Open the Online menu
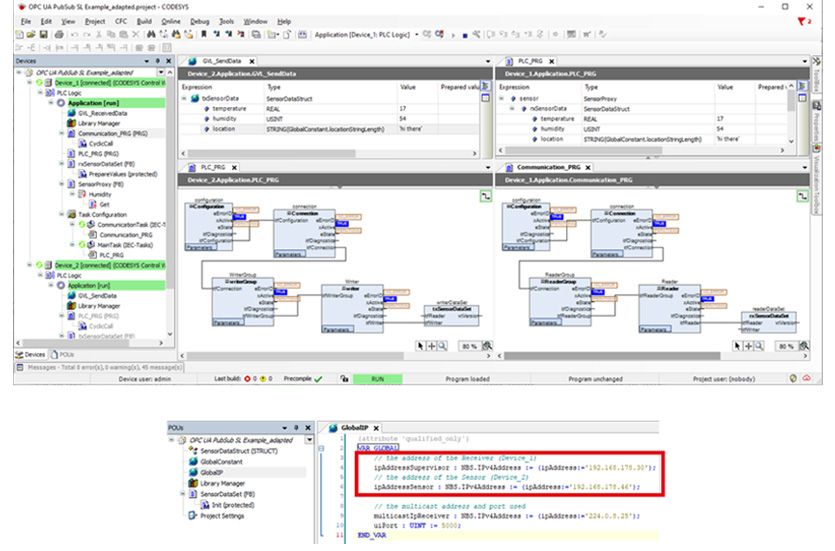This screenshot has height=551, width=835. (171, 21)
